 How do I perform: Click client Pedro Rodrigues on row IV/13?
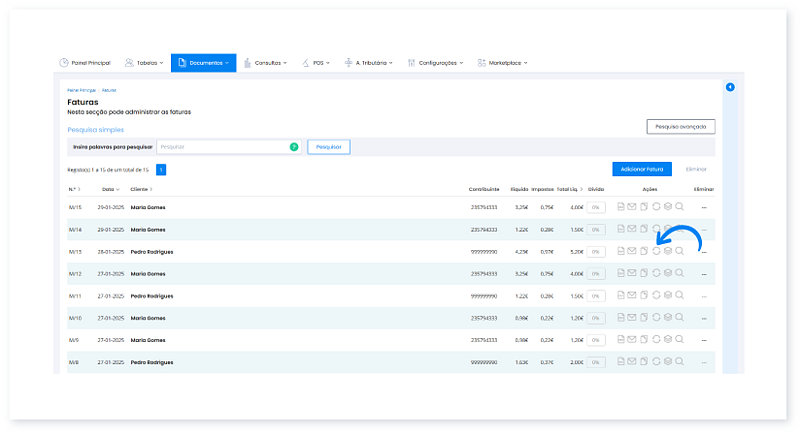pyautogui.click(x=152, y=252)
